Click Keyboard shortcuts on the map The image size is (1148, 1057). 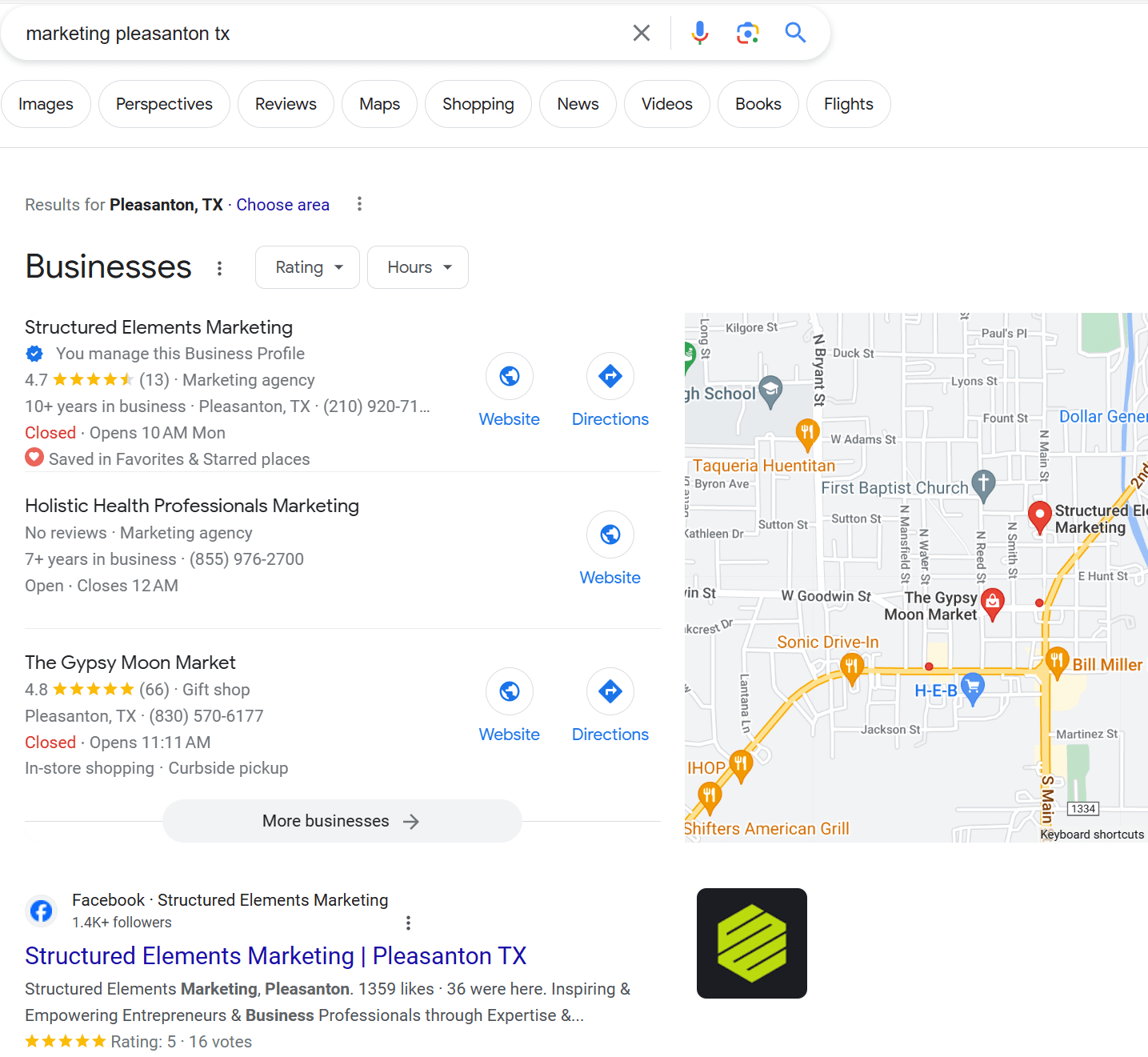coord(1092,834)
